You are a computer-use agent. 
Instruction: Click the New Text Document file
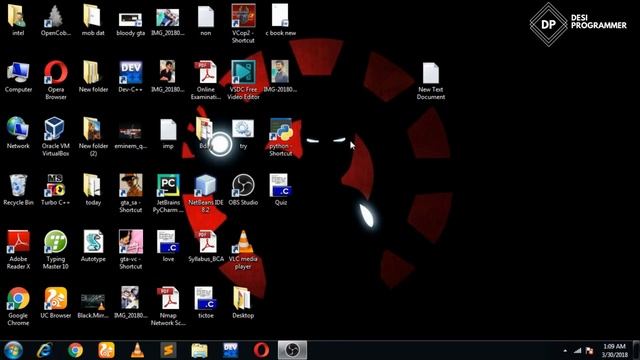point(431,73)
